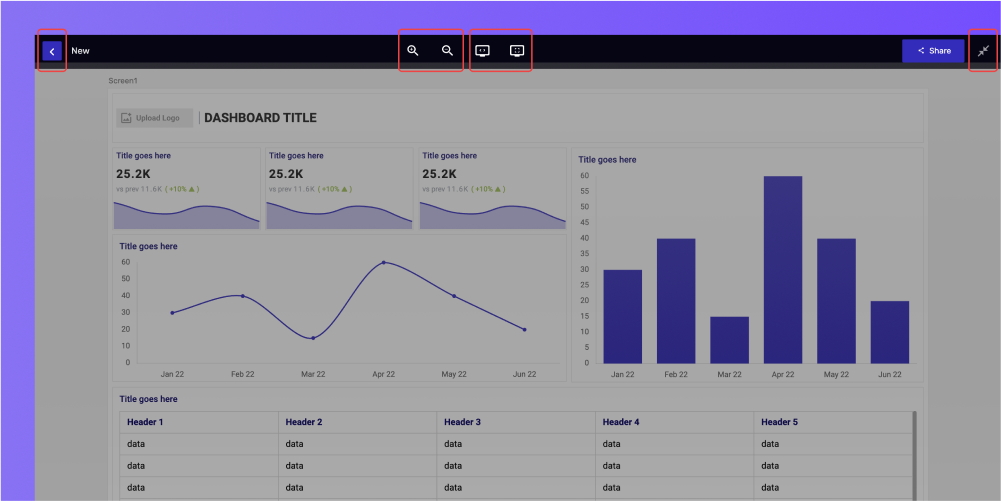Select the fit-to-width screen icon

(483, 50)
